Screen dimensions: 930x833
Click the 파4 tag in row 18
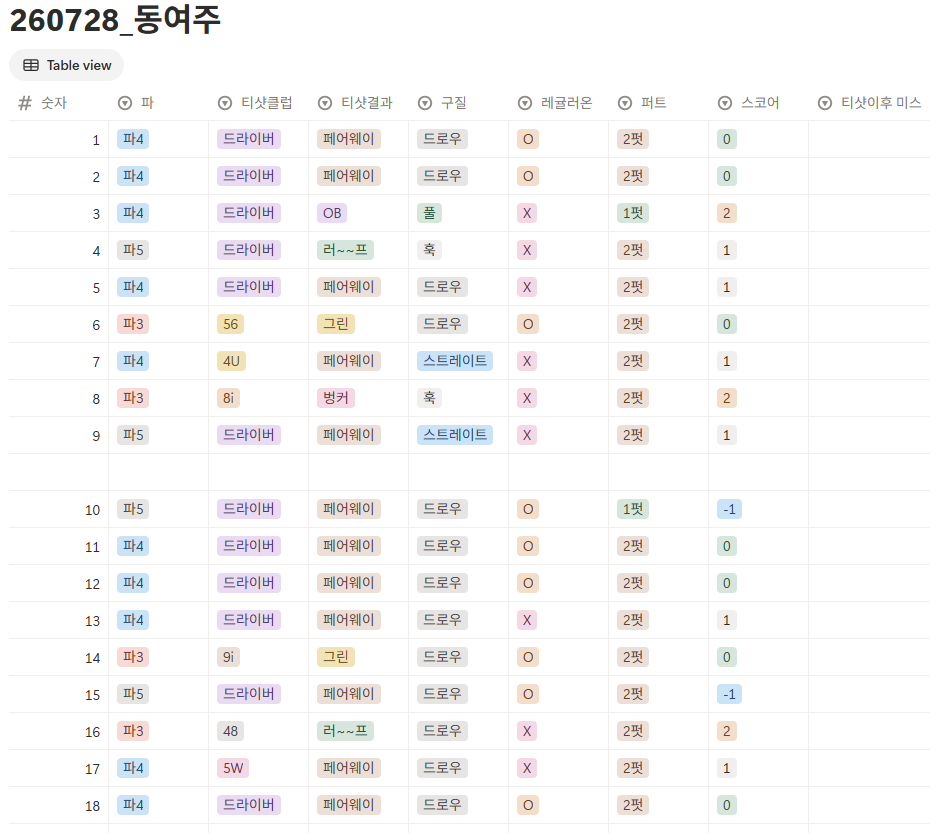tap(133, 805)
